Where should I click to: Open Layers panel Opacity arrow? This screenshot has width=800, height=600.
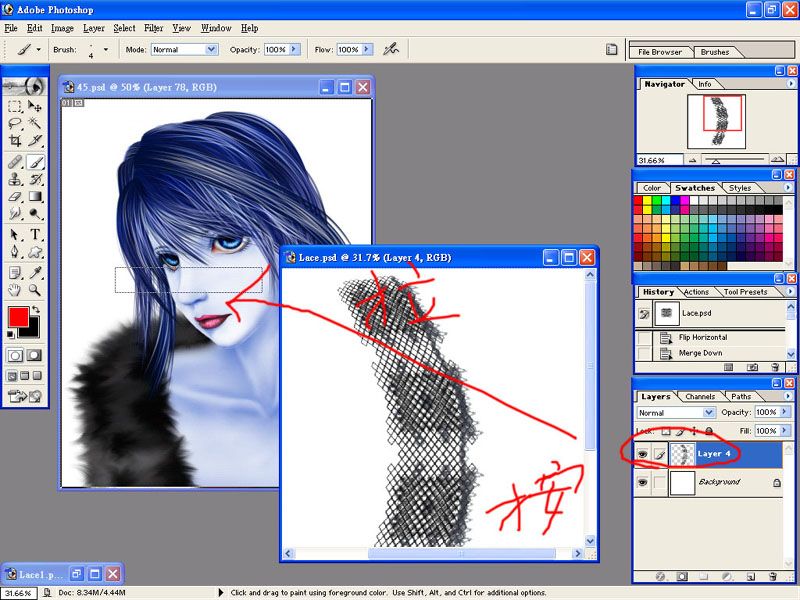785,412
